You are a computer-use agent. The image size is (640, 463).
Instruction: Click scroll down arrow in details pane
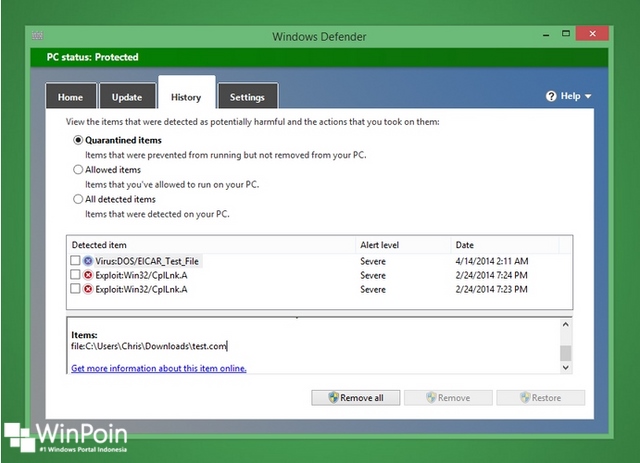click(x=565, y=368)
